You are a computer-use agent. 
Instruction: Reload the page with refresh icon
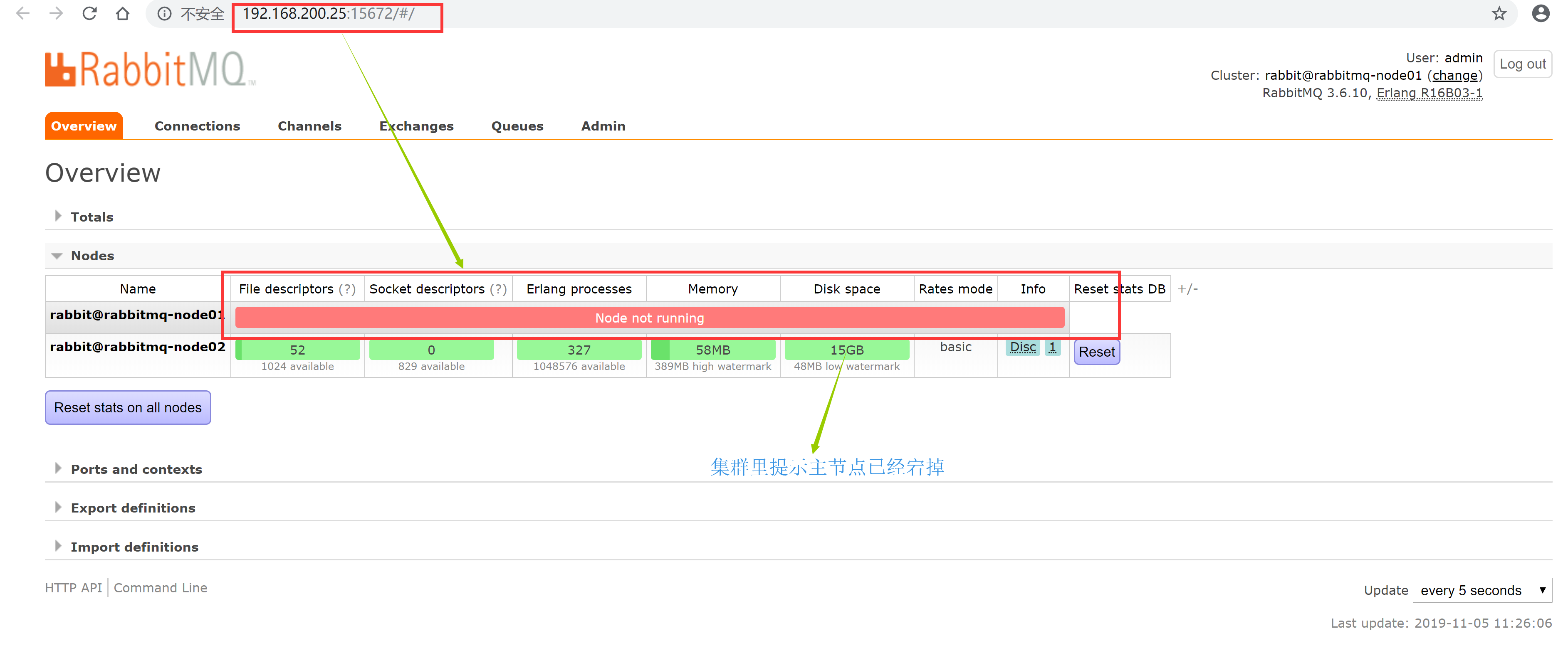tap(89, 13)
